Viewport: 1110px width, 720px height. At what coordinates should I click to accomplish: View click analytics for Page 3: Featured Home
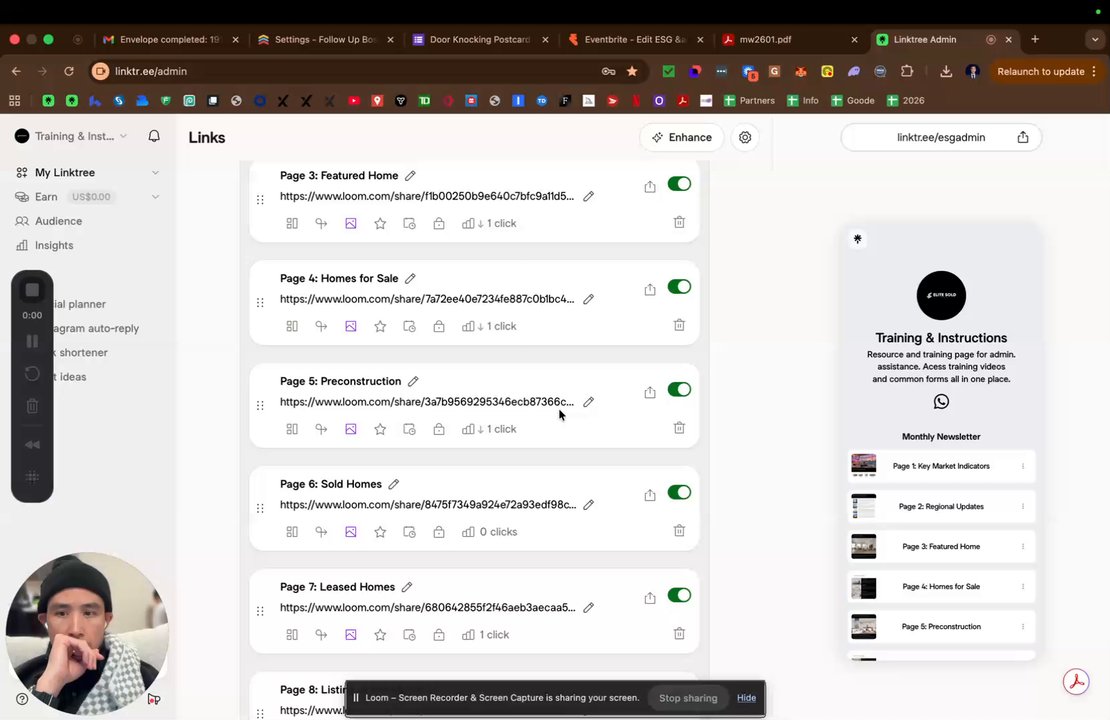tap(489, 223)
